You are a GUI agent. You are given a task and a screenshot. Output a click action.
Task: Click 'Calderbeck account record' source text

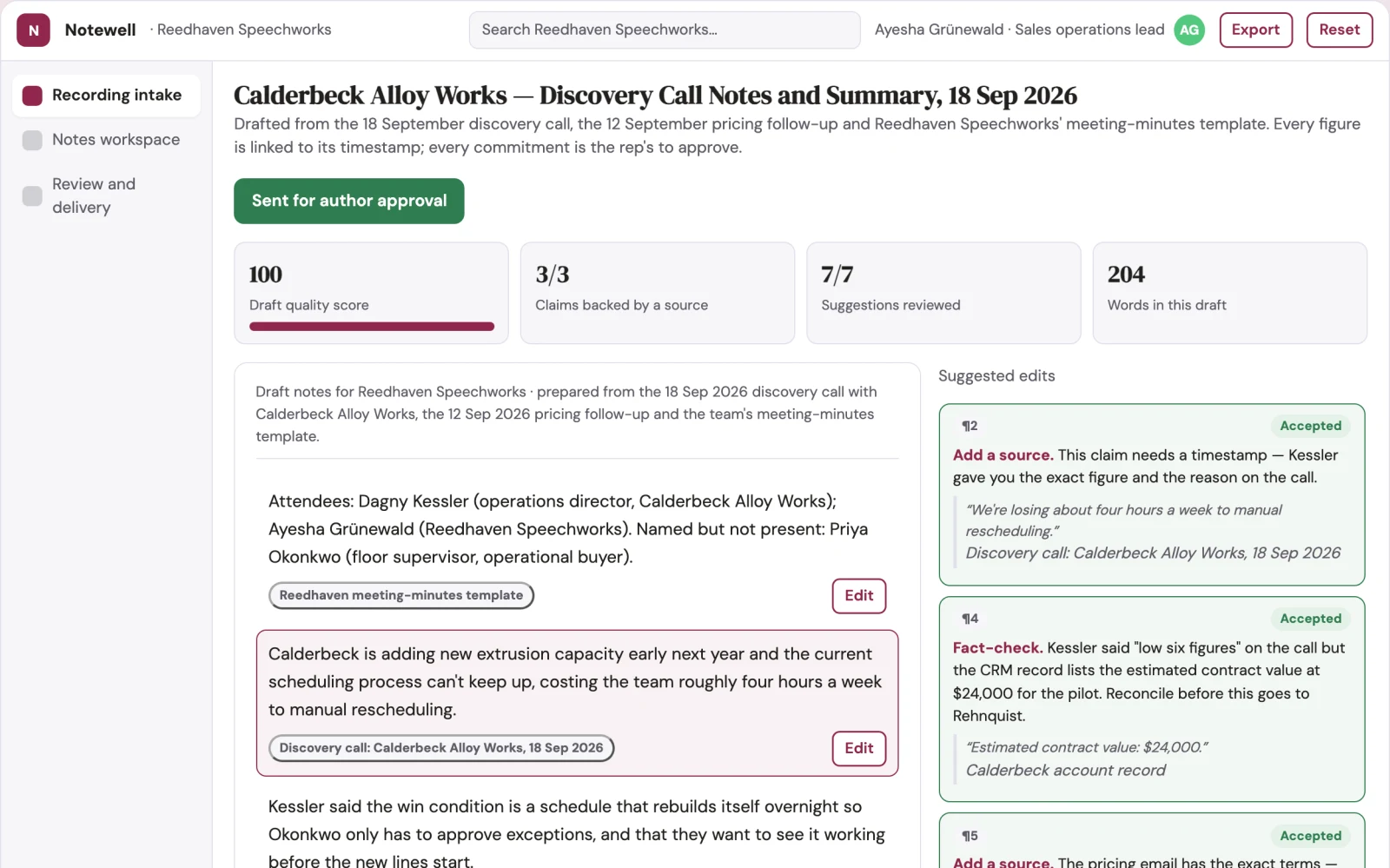tap(1066, 771)
